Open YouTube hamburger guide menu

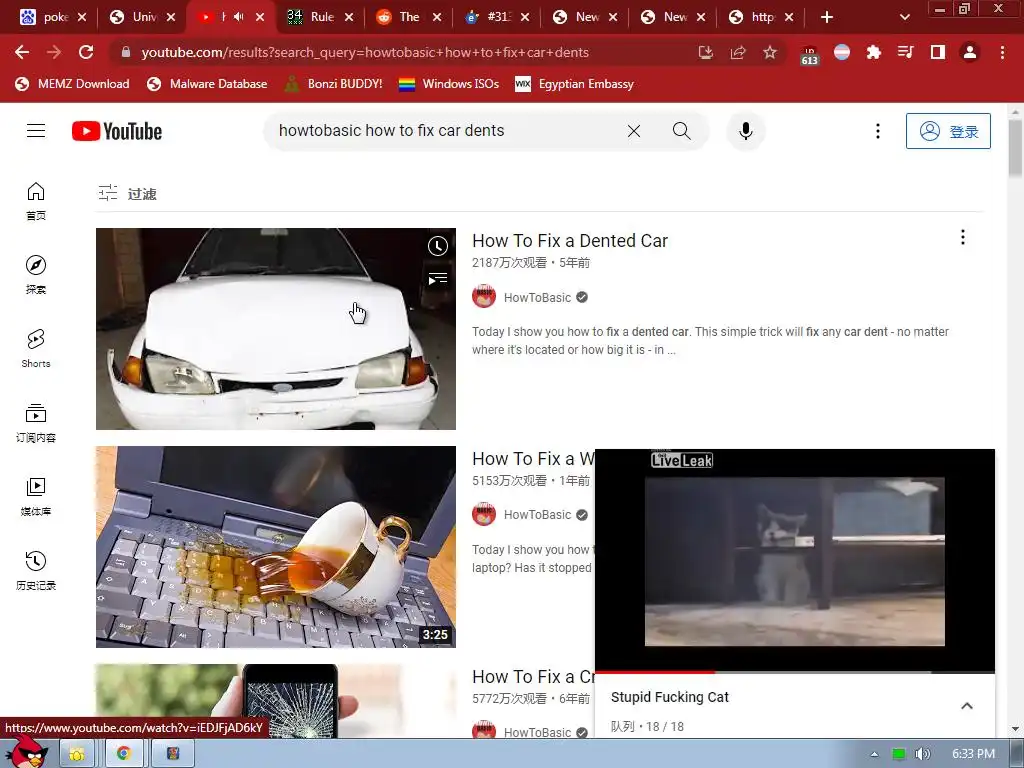coord(36,131)
